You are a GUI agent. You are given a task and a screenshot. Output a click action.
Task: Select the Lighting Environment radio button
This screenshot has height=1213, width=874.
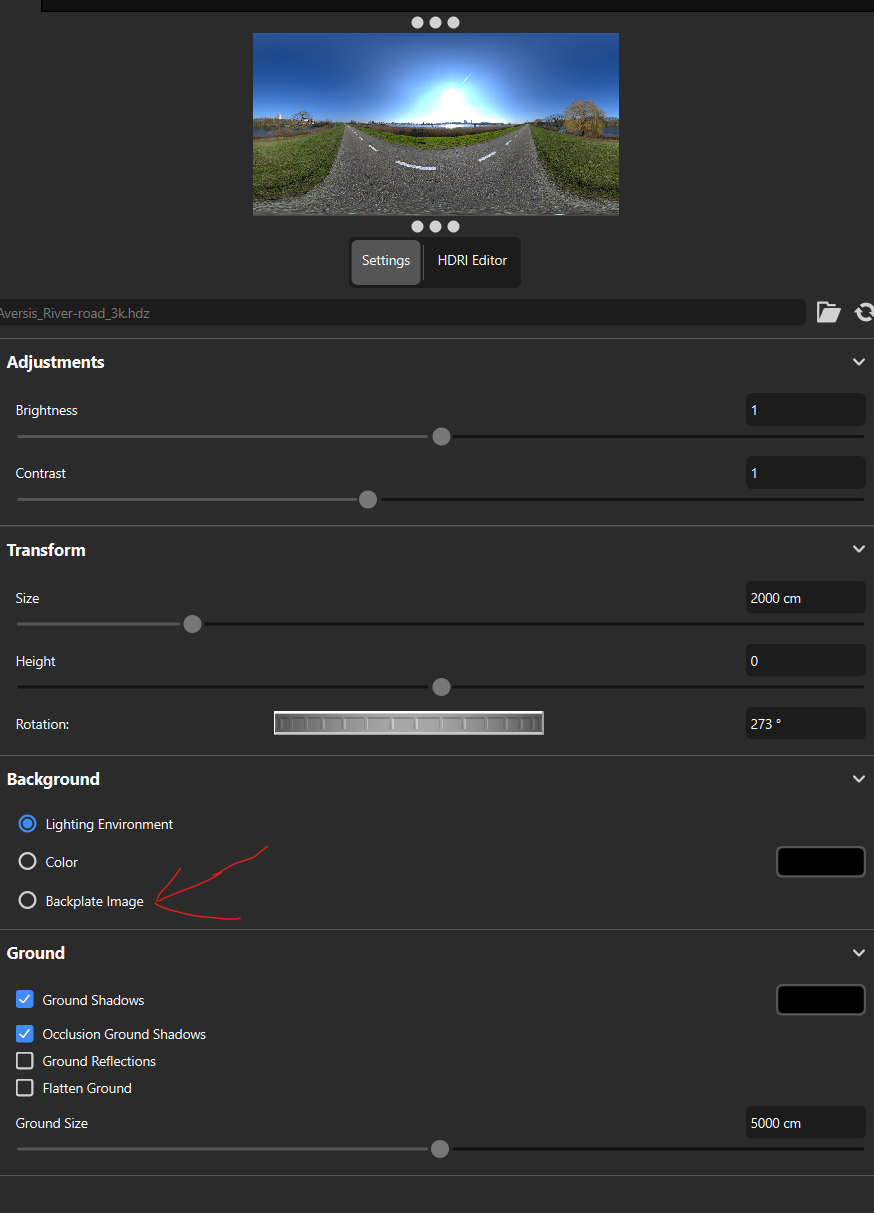coord(28,824)
